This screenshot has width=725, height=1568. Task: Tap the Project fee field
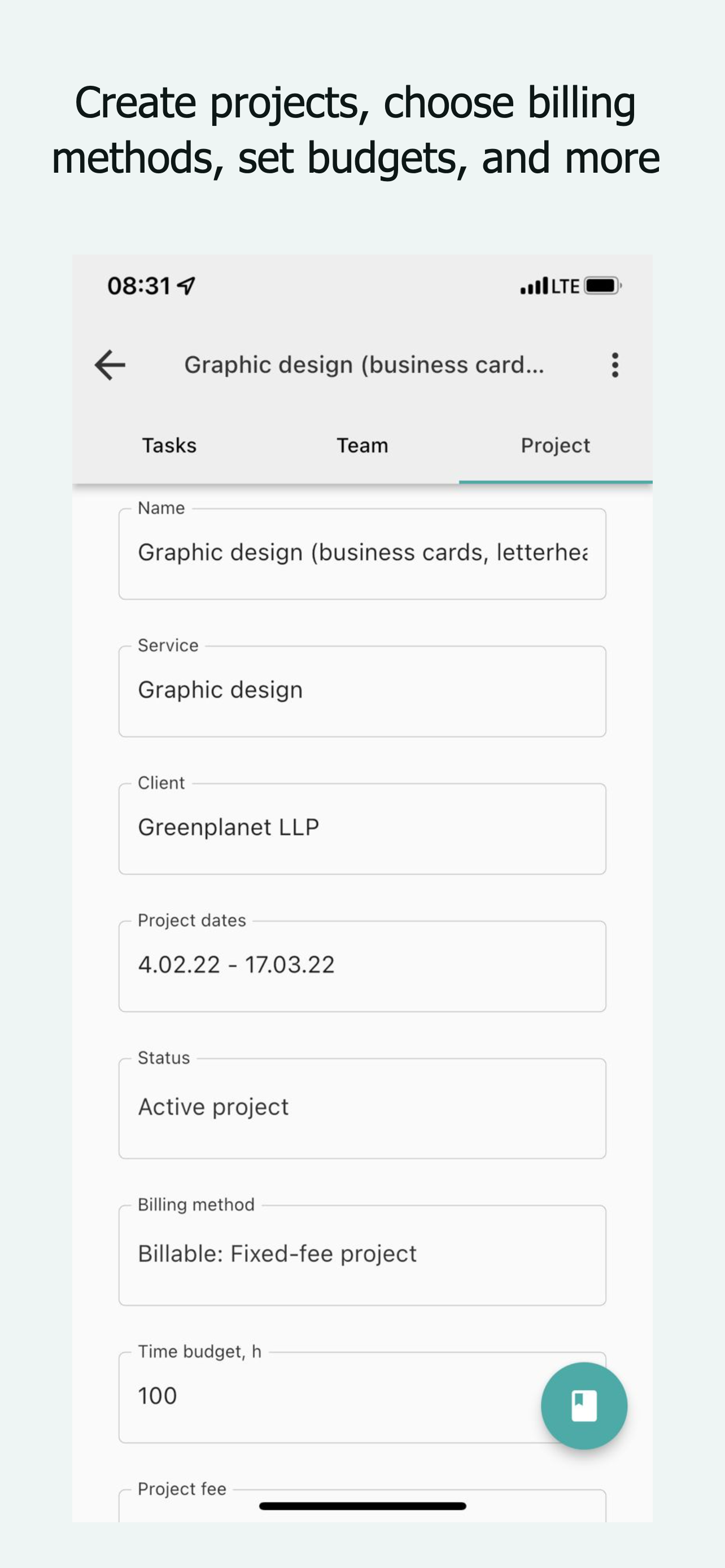362,1506
